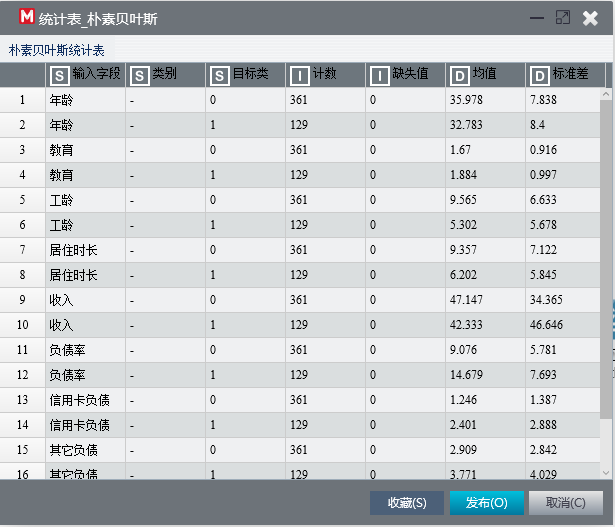Viewport: 615px width, 527px height.
Task: Minimize the 统计表_朴素贝叶斯 window
Action: coord(537,18)
